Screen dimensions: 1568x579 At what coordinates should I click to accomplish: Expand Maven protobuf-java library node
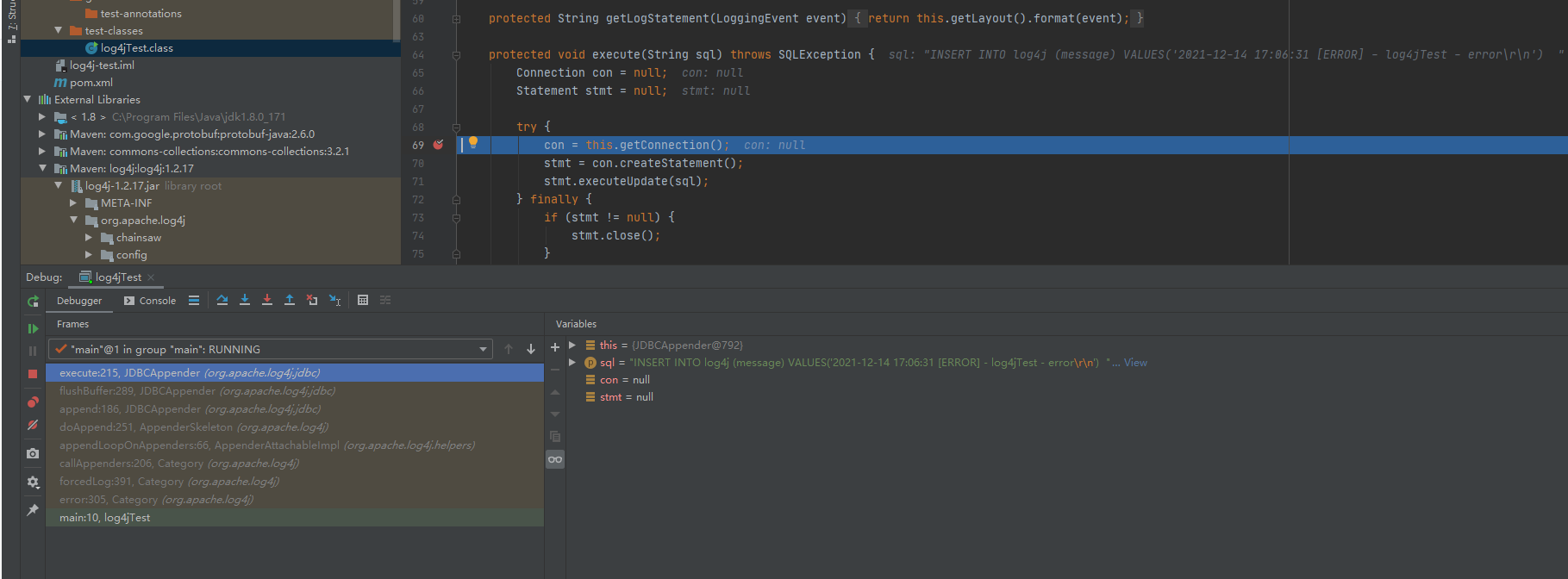[42, 134]
